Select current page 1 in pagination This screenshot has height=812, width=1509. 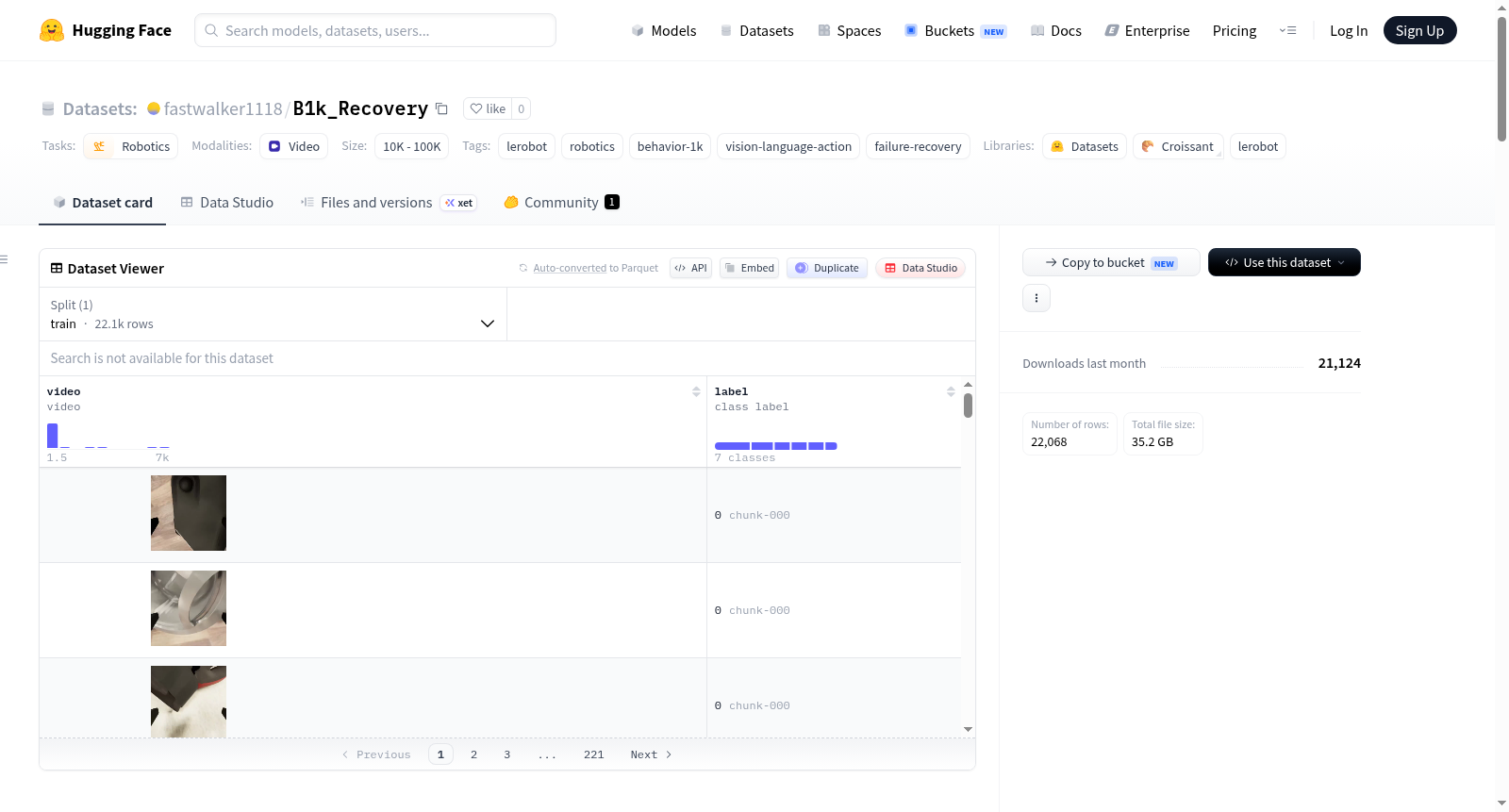click(440, 754)
